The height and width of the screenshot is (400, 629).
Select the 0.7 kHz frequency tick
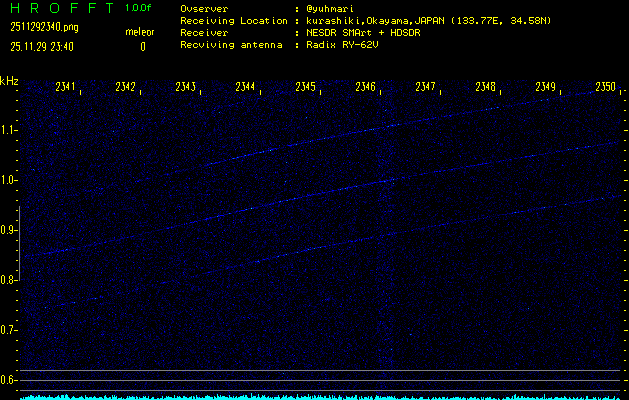9,330
